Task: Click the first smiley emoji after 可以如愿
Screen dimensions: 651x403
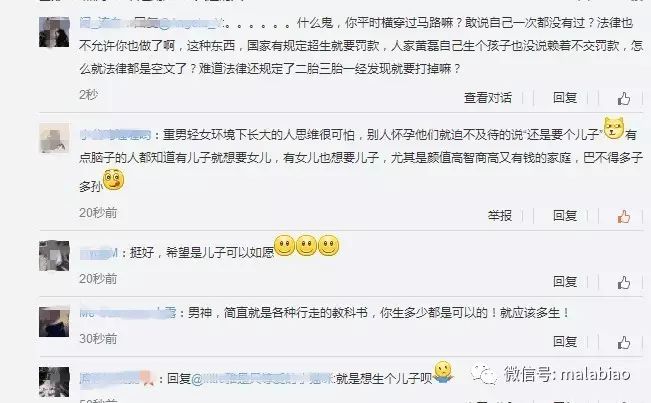Action: (285, 245)
